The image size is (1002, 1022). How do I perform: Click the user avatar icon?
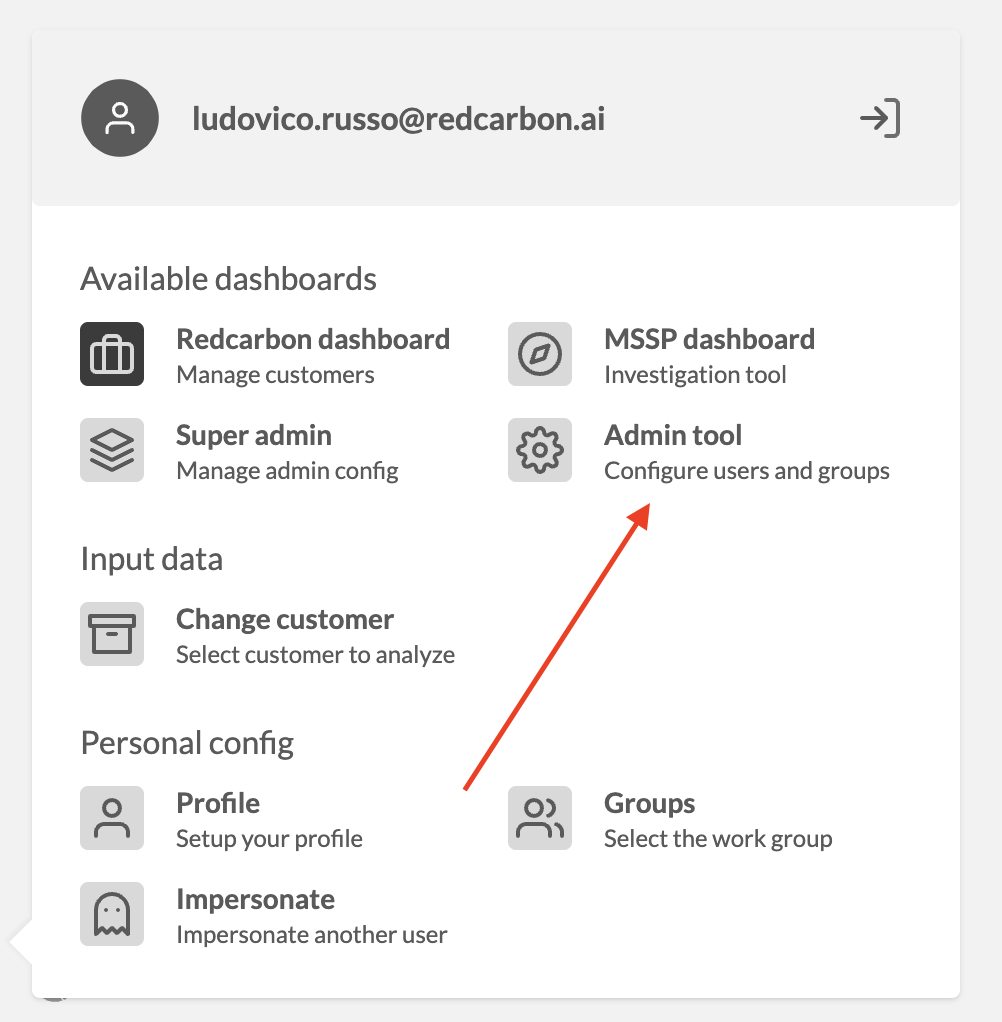pos(120,118)
